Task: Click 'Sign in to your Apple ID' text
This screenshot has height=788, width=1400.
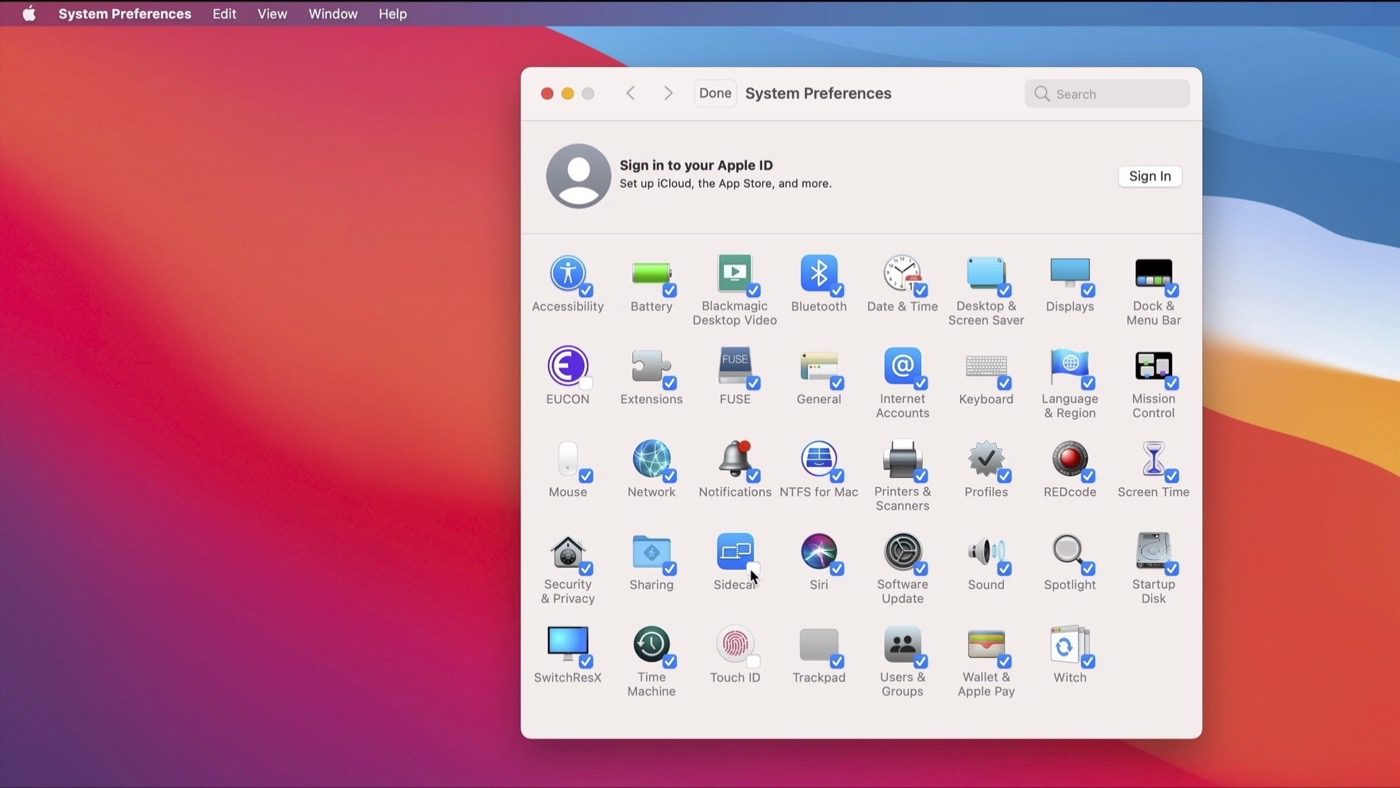Action: (696, 166)
